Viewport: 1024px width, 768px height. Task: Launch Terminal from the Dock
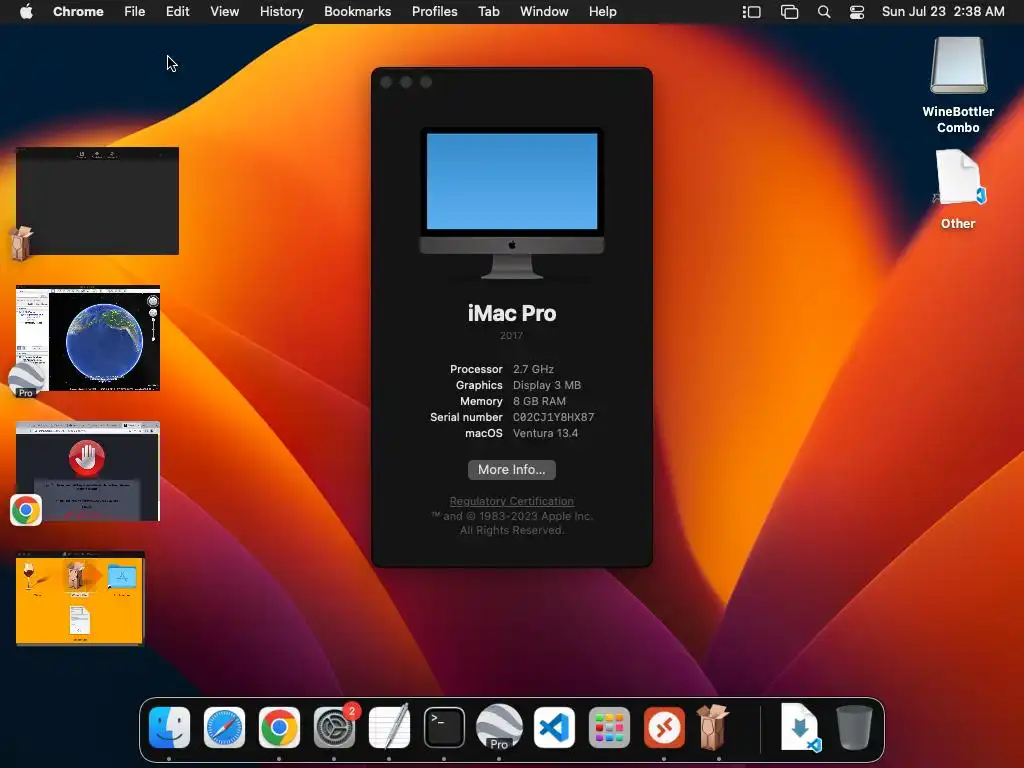click(444, 727)
